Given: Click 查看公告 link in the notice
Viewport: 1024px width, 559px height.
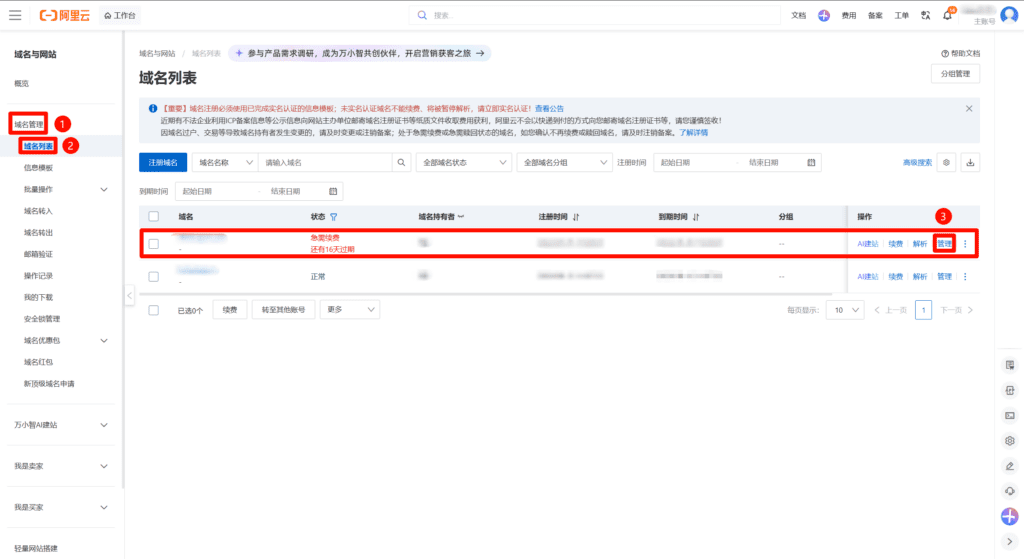Looking at the screenshot, I should pyautogui.click(x=549, y=109).
